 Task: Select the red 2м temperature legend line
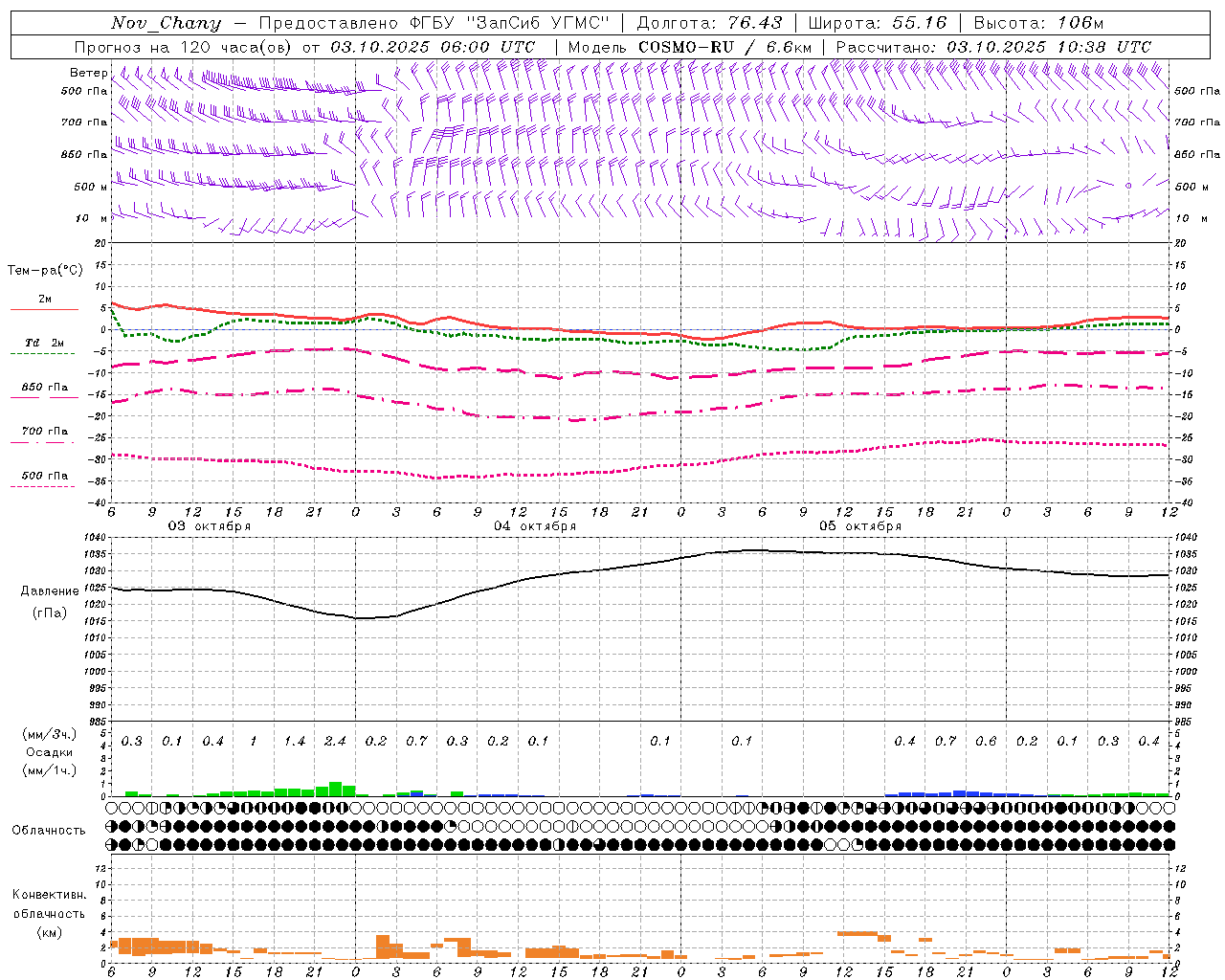[44, 309]
